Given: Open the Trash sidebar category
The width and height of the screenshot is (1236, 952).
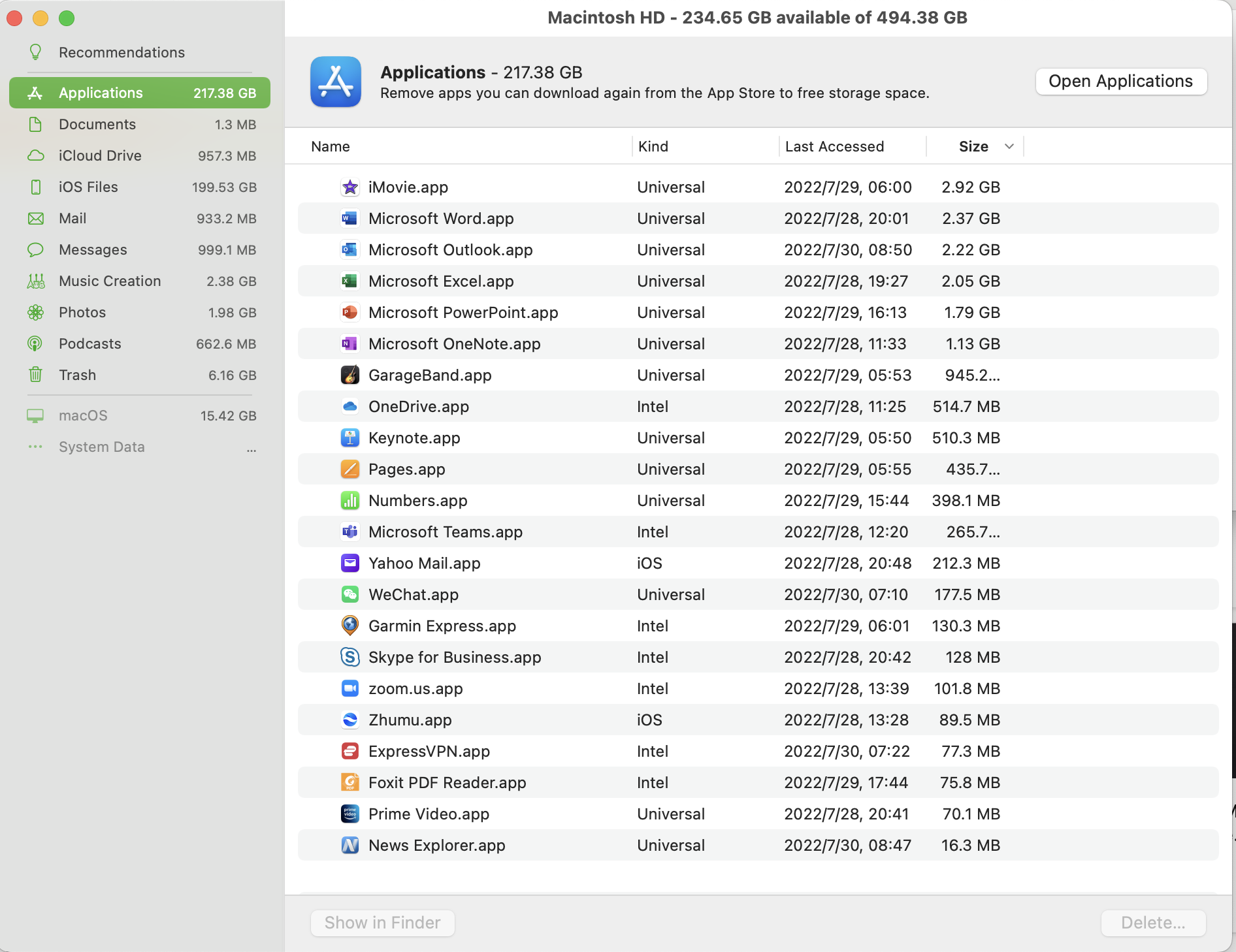Looking at the screenshot, I should (140, 375).
